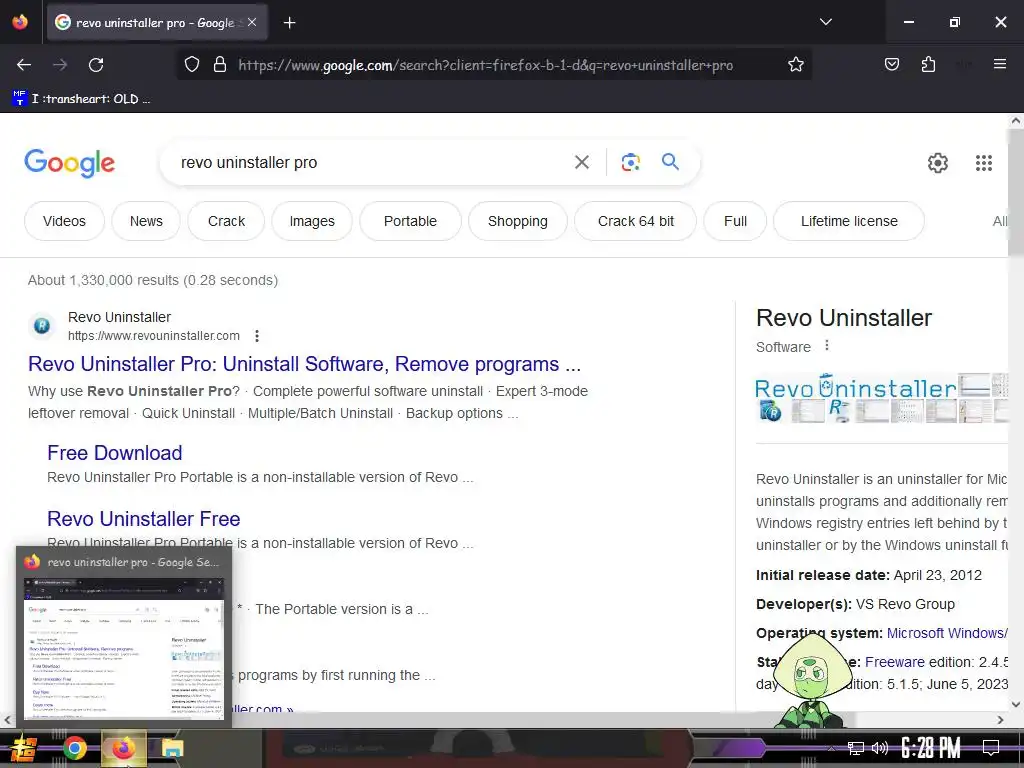This screenshot has height=768, width=1024.
Task: Open the tracking protection shield
Action: click(191, 65)
